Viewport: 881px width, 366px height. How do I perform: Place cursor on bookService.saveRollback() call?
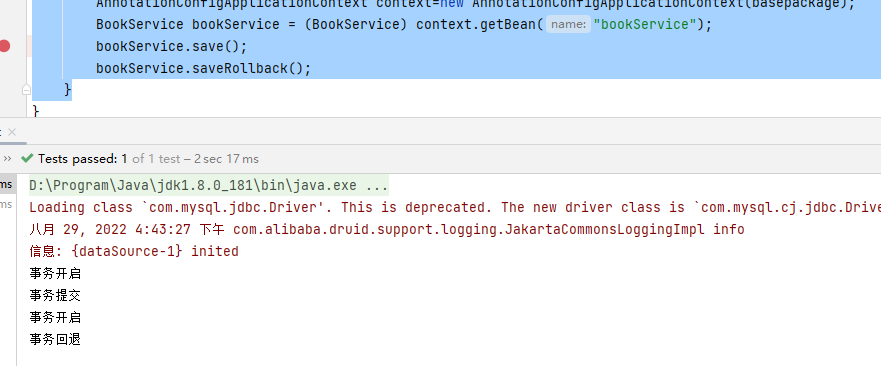point(203,69)
